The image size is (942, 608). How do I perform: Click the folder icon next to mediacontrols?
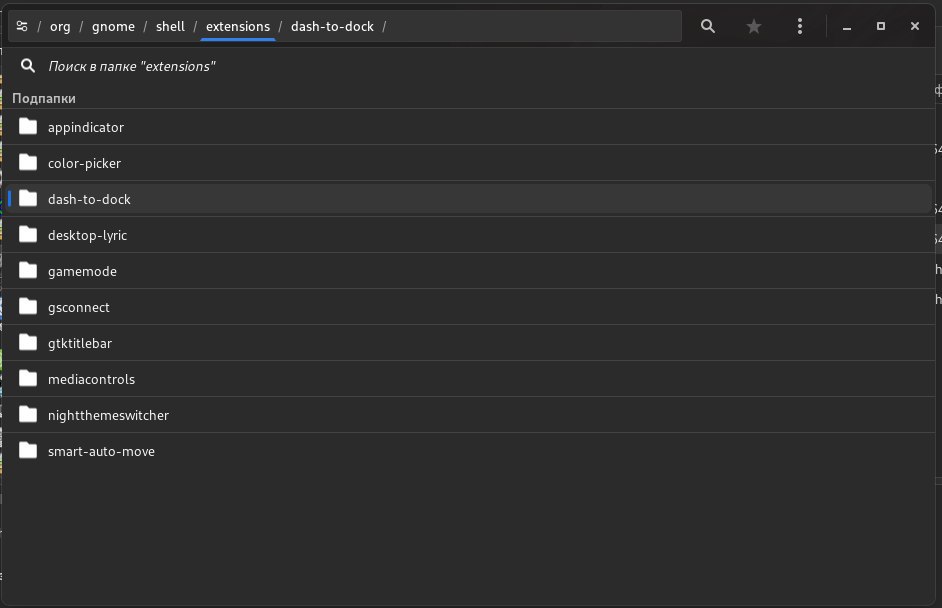(x=28, y=378)
